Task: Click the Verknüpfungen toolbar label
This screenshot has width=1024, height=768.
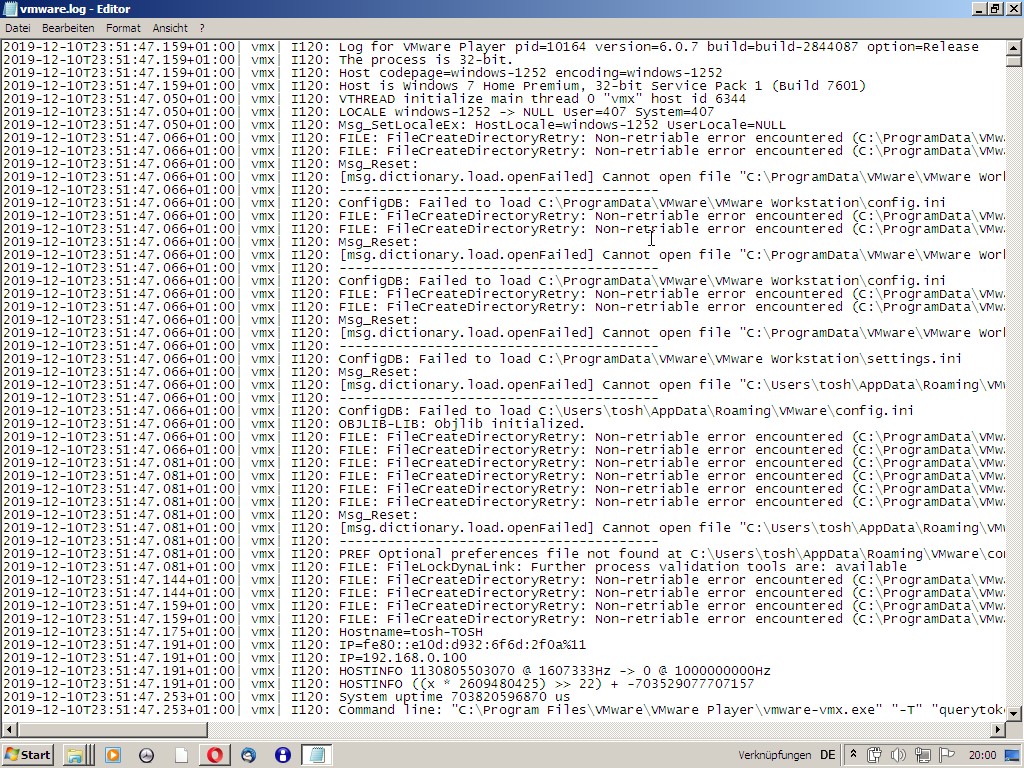Action: click(775, 755)
